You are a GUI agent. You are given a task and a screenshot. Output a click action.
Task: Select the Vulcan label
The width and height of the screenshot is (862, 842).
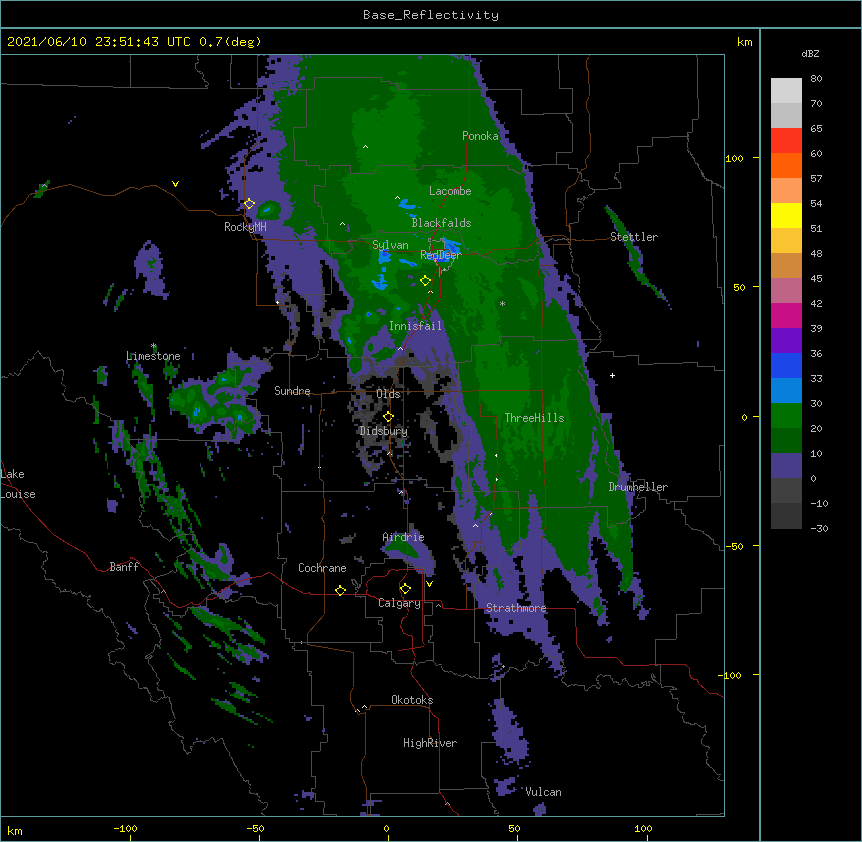[543, 792]
